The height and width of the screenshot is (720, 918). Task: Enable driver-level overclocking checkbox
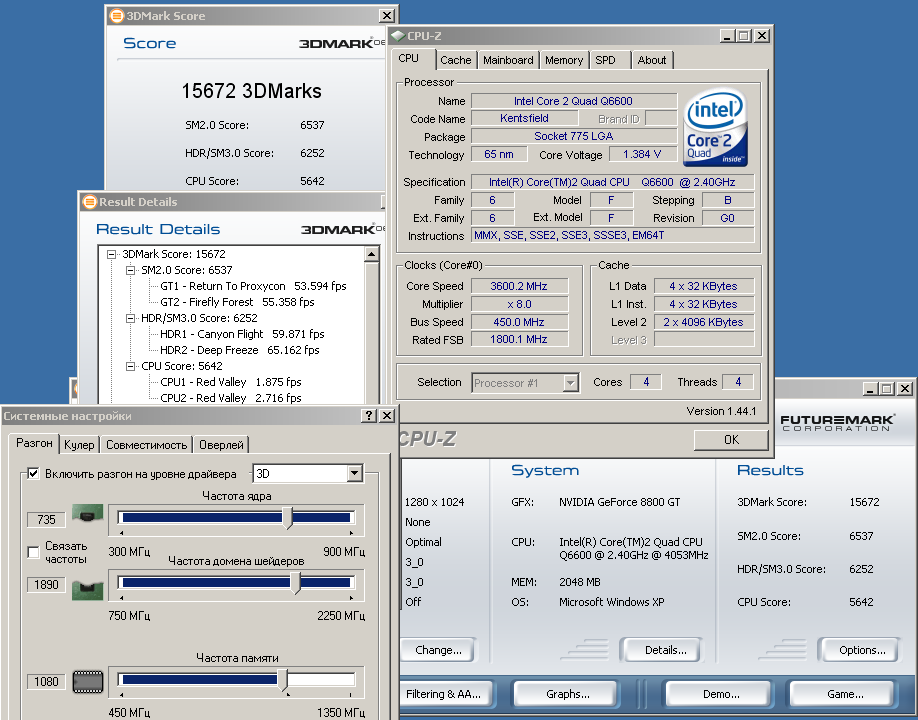pyautogui.click(x=33, y=474)
